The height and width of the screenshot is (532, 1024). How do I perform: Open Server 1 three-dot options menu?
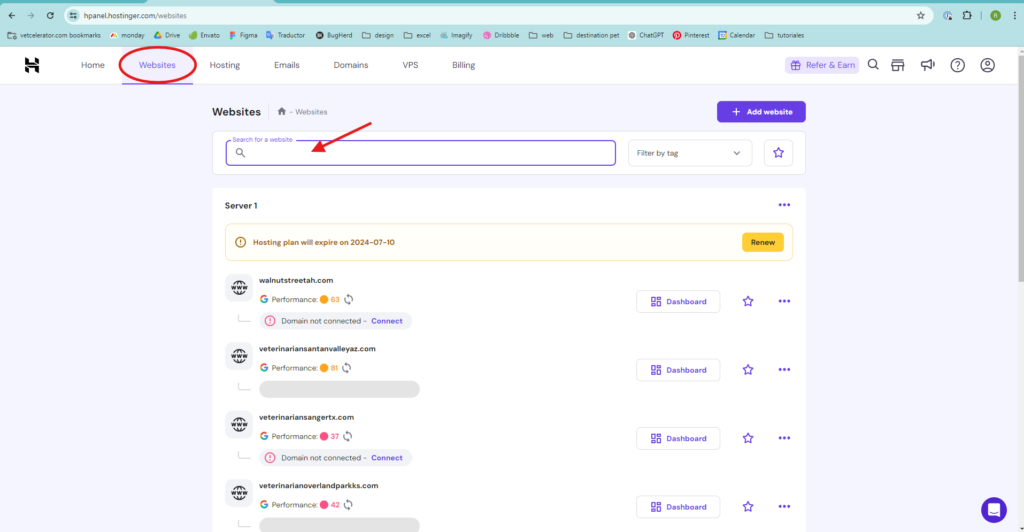click(784, 206)
